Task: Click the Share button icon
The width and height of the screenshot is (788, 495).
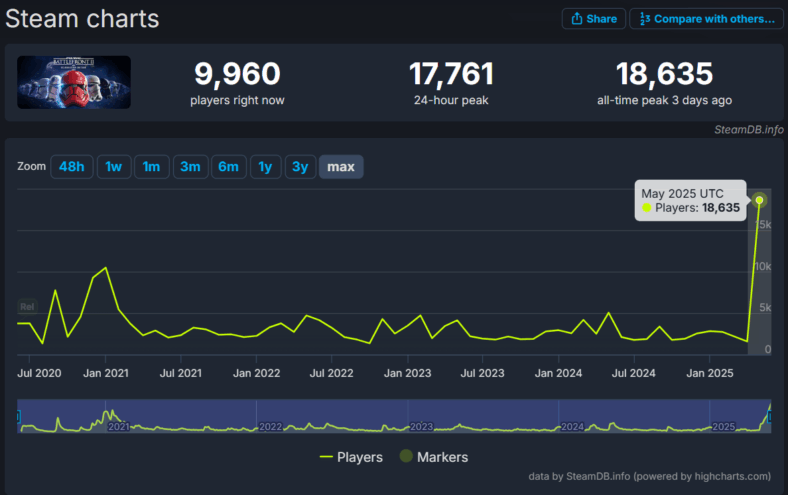Action: (576, 19)
